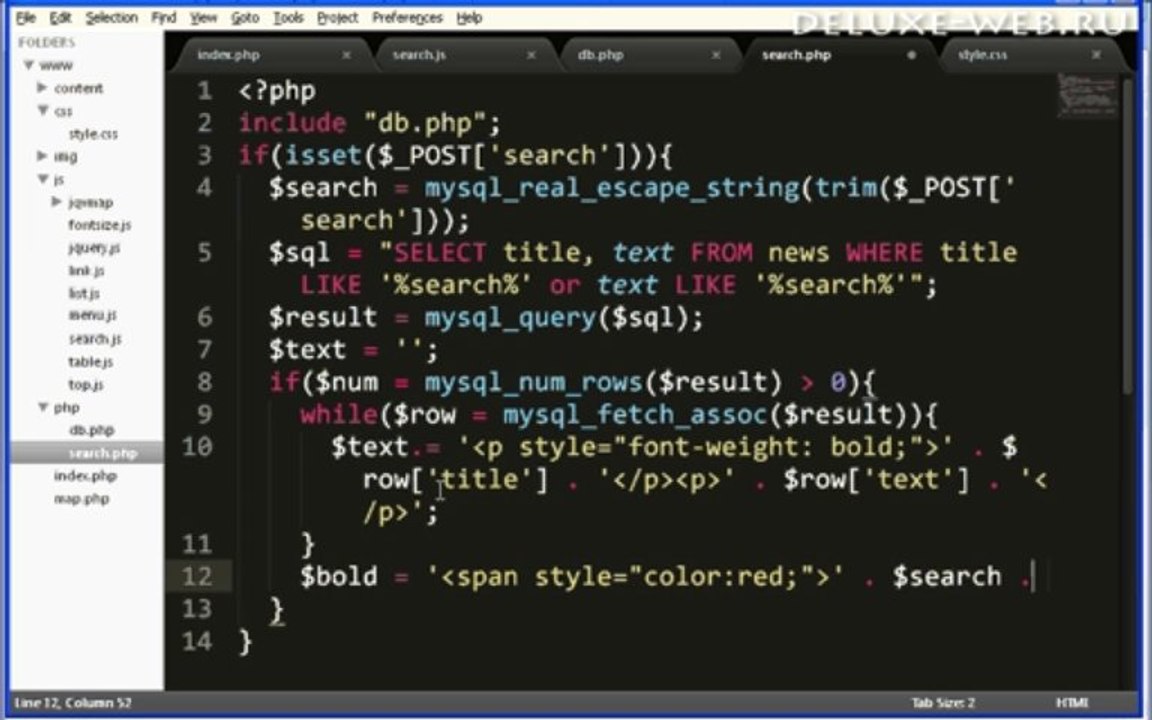
Task: Open the Edit menu
Action: (61, 18)
